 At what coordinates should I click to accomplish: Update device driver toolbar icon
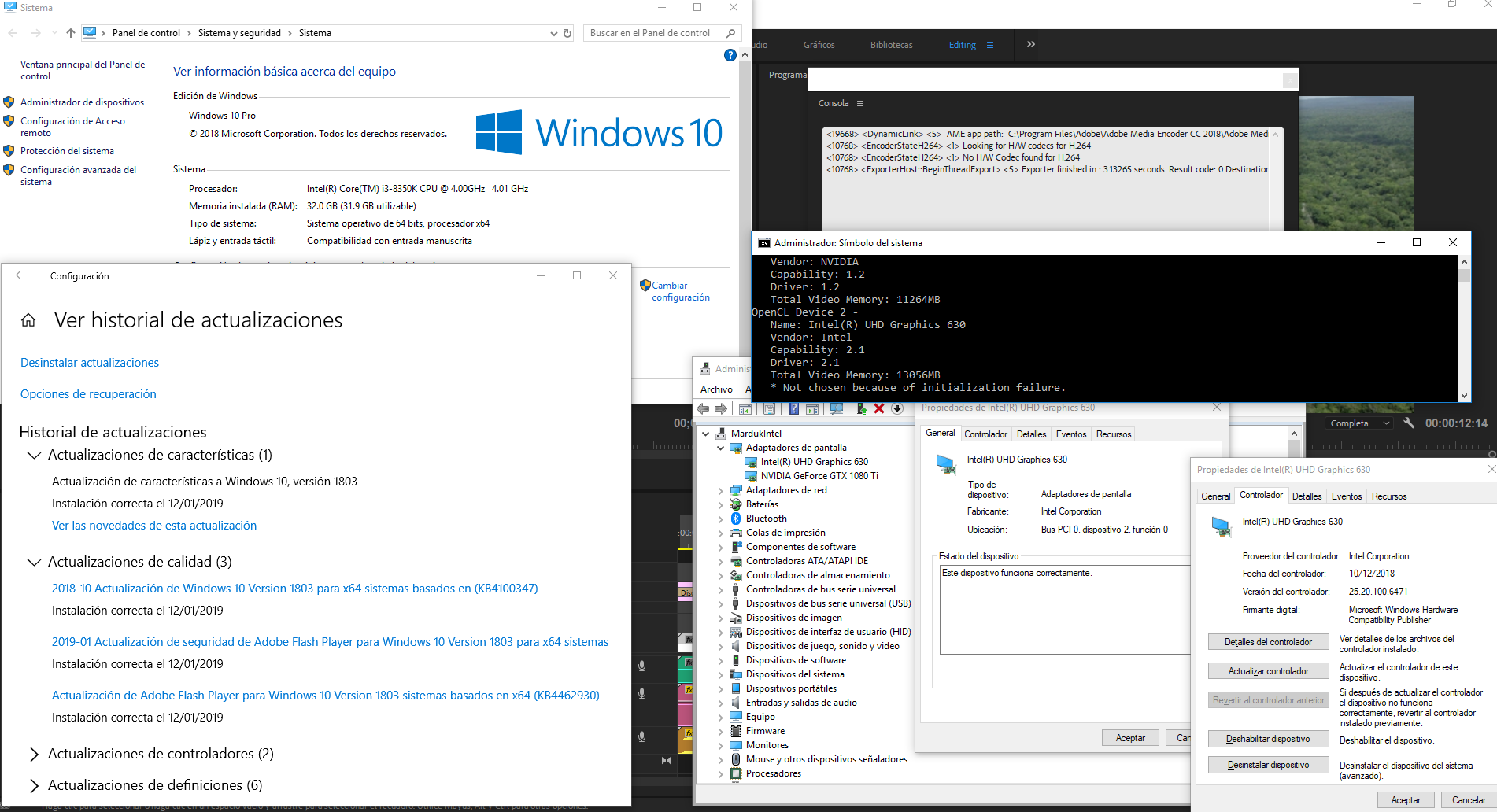tap(862, 408)
